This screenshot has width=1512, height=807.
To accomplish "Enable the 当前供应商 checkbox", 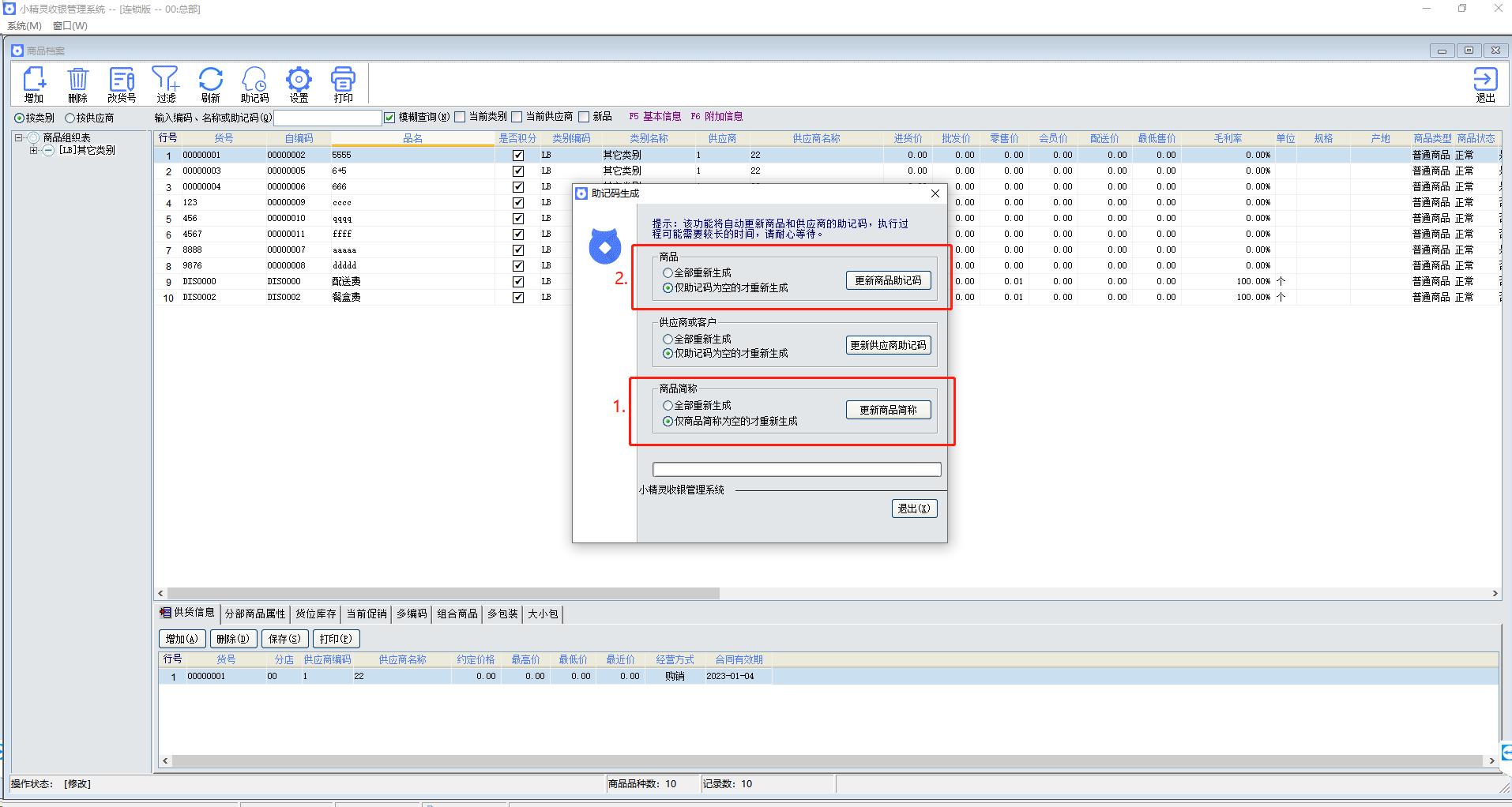I will coord(517,117).
